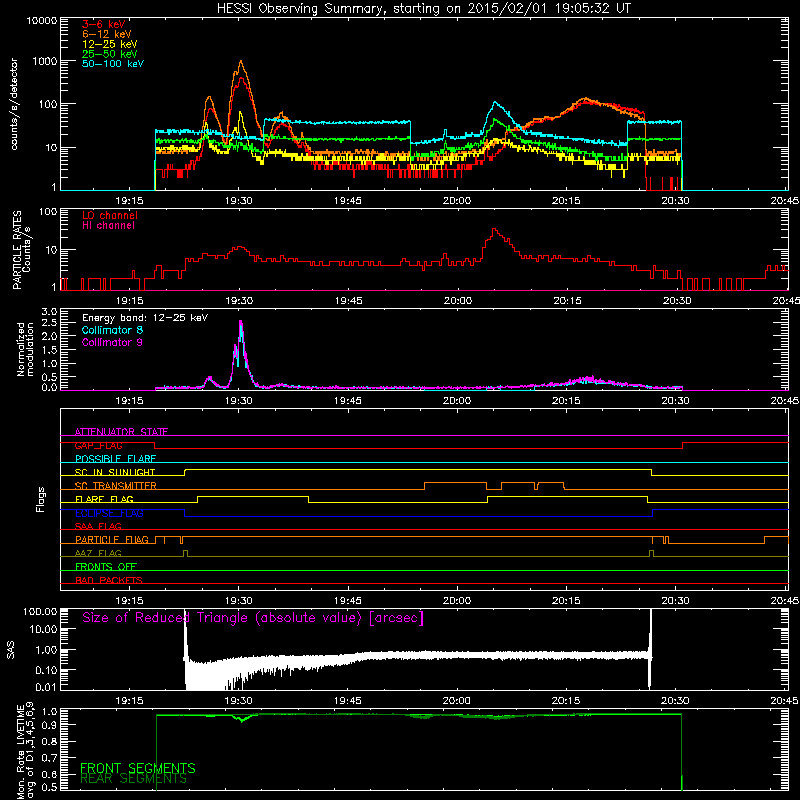
Task: Select the GAP_FLAG label
Action: [x=99, y=445]
